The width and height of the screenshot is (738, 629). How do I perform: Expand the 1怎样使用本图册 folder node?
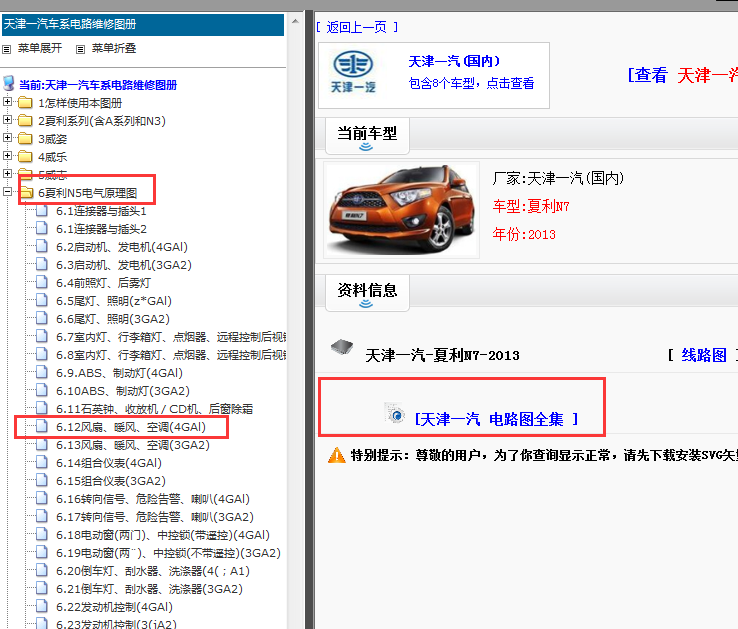point(8,103)
